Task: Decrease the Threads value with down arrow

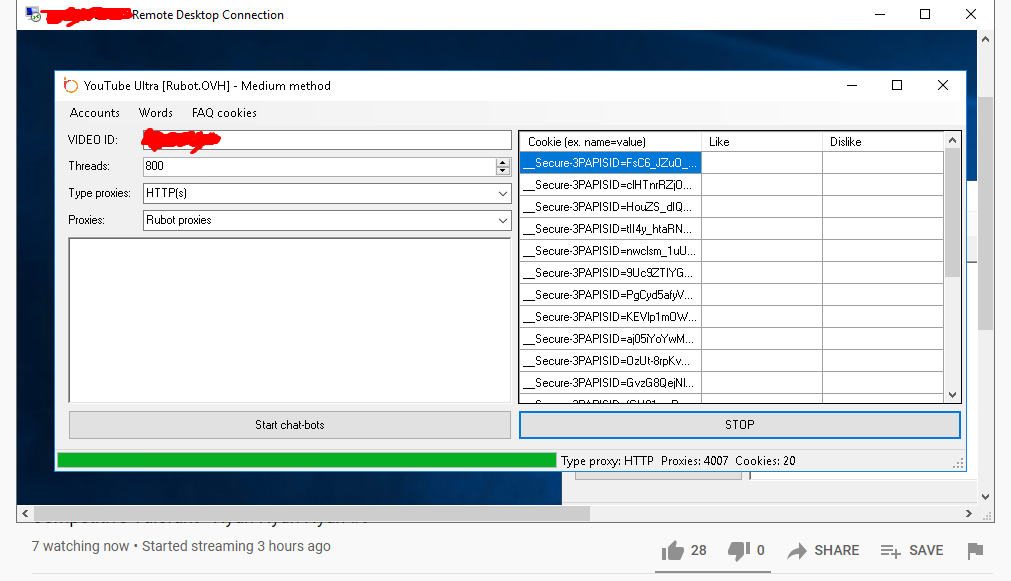Action: [x=503, y=171]
